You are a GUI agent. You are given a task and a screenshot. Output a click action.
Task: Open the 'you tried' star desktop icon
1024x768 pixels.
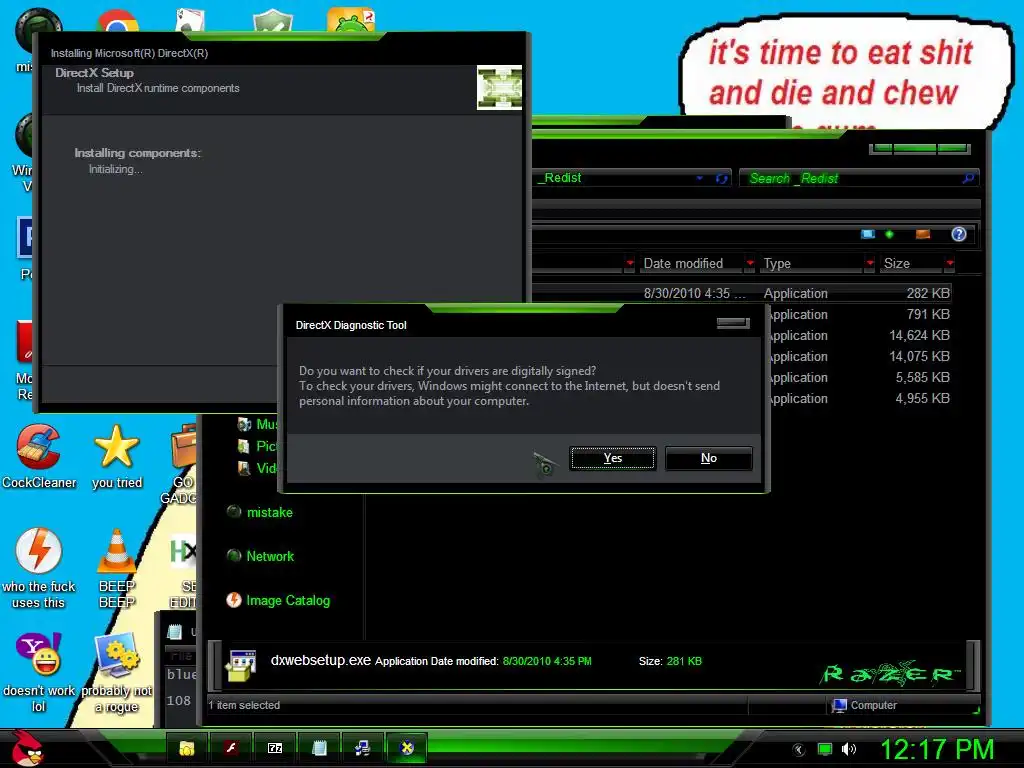(x=117, y=456)
